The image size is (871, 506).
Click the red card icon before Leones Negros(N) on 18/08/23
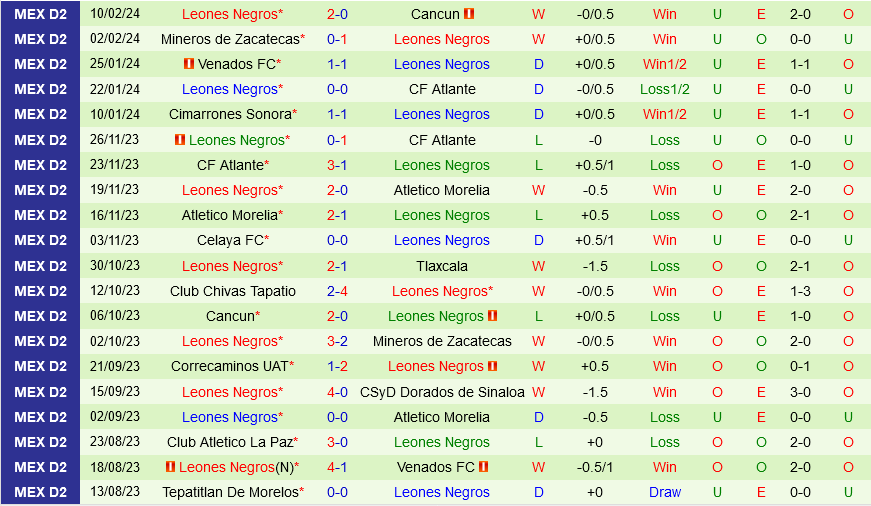point(170,467)
